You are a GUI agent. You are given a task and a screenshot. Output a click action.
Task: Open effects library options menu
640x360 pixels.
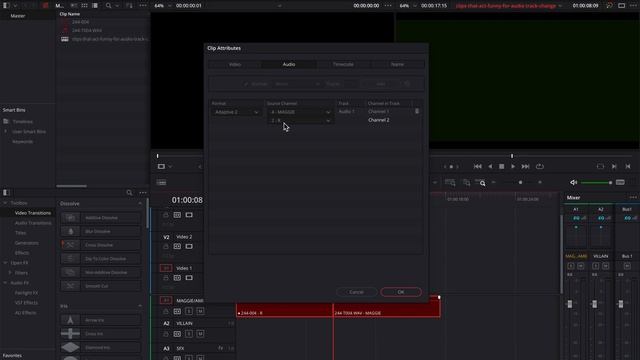[x=142, y=193]
